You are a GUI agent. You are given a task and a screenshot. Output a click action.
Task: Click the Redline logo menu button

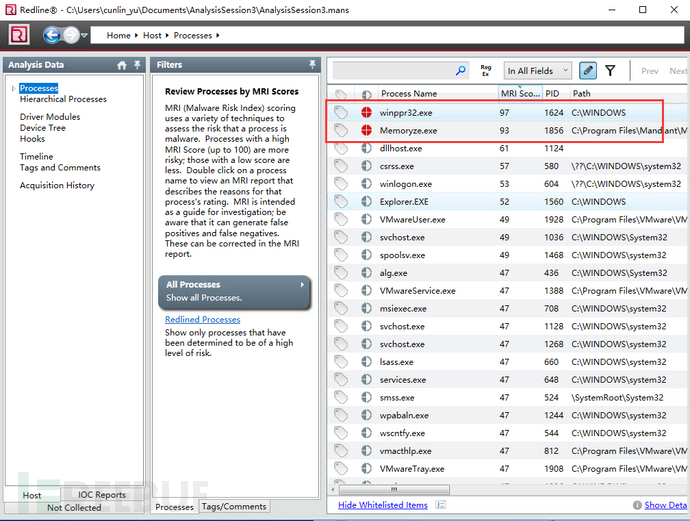click(18, 35)
